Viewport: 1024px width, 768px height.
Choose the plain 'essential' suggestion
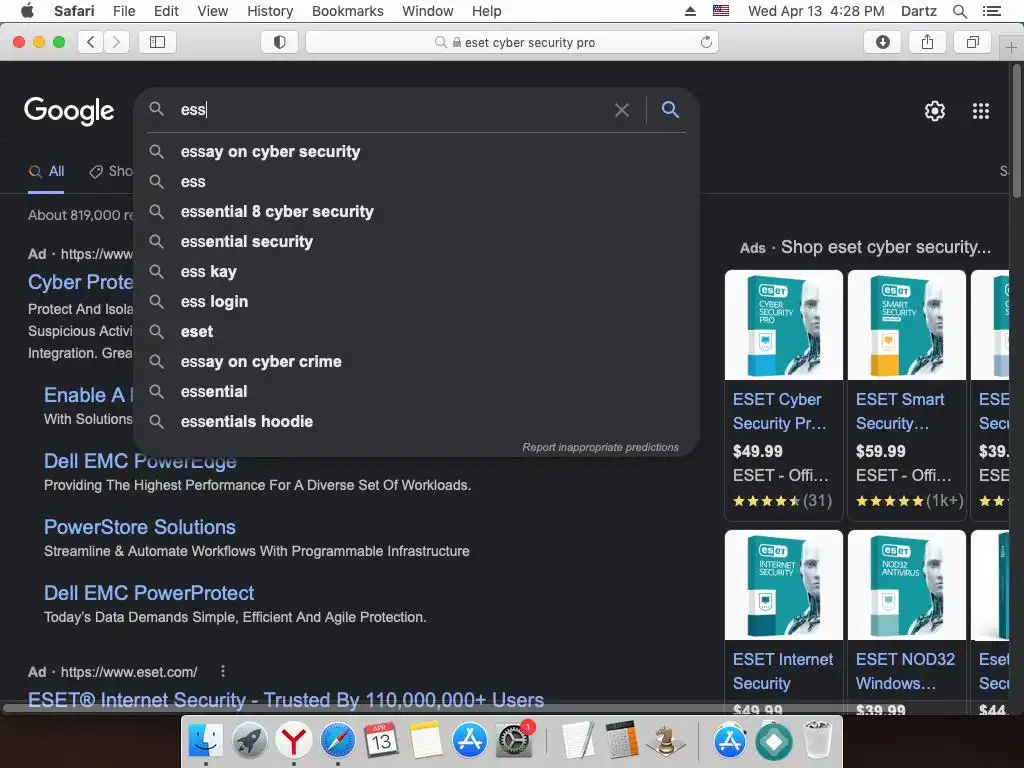417,392
